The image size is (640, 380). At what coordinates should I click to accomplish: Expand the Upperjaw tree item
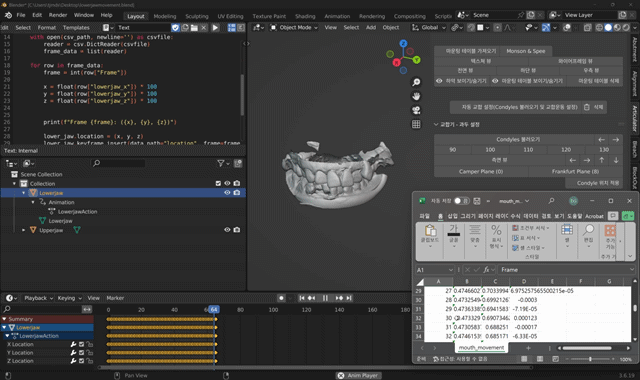pyautogui.click(x=24, y=230)
